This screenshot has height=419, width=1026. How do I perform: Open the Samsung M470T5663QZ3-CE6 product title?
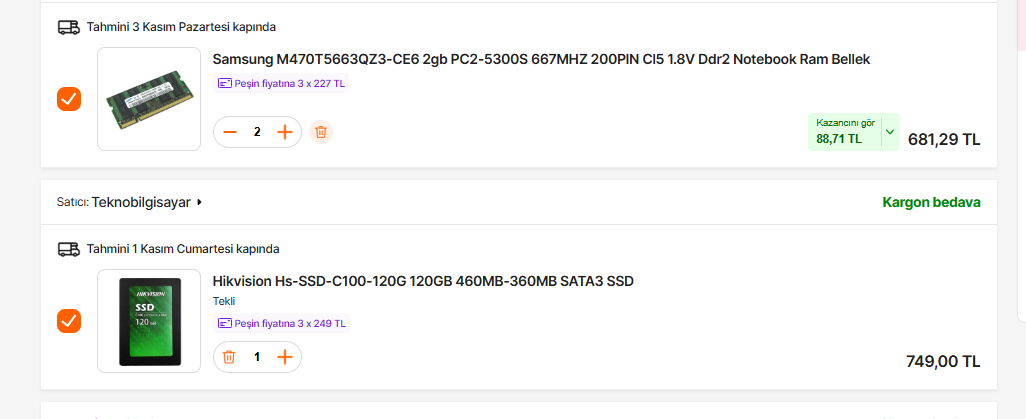pyautogui.click(x=541, y=59)
